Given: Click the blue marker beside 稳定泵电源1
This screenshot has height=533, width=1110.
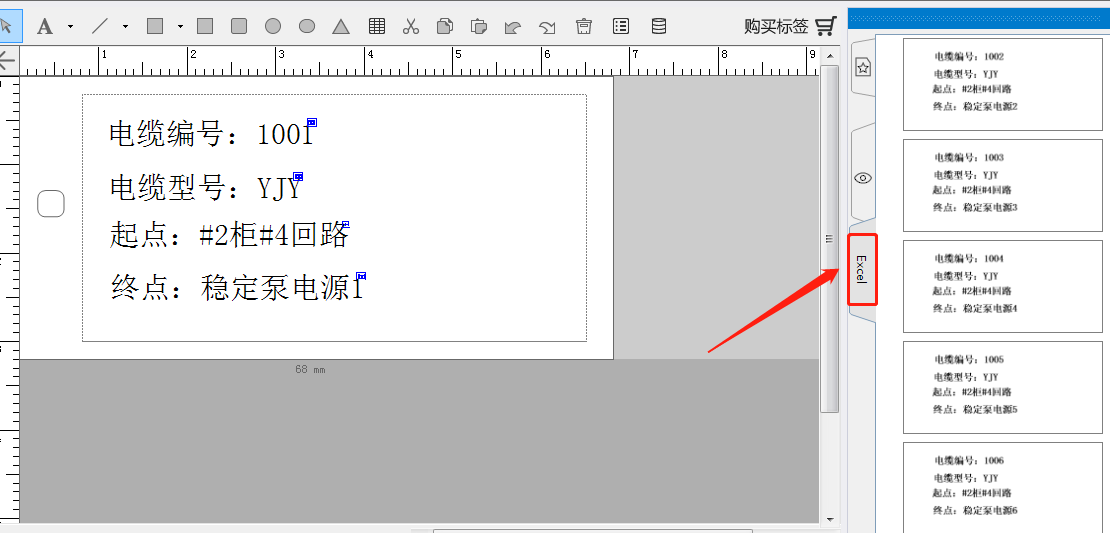Looking at the screenshot, I should point(361,276).
